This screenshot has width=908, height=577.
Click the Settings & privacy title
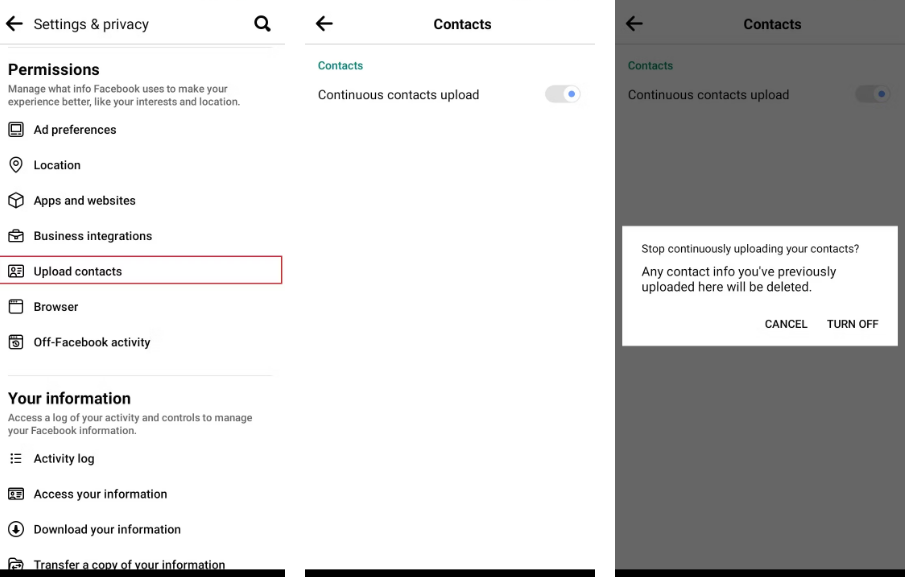pyautogui.click(x=91, y=24)
